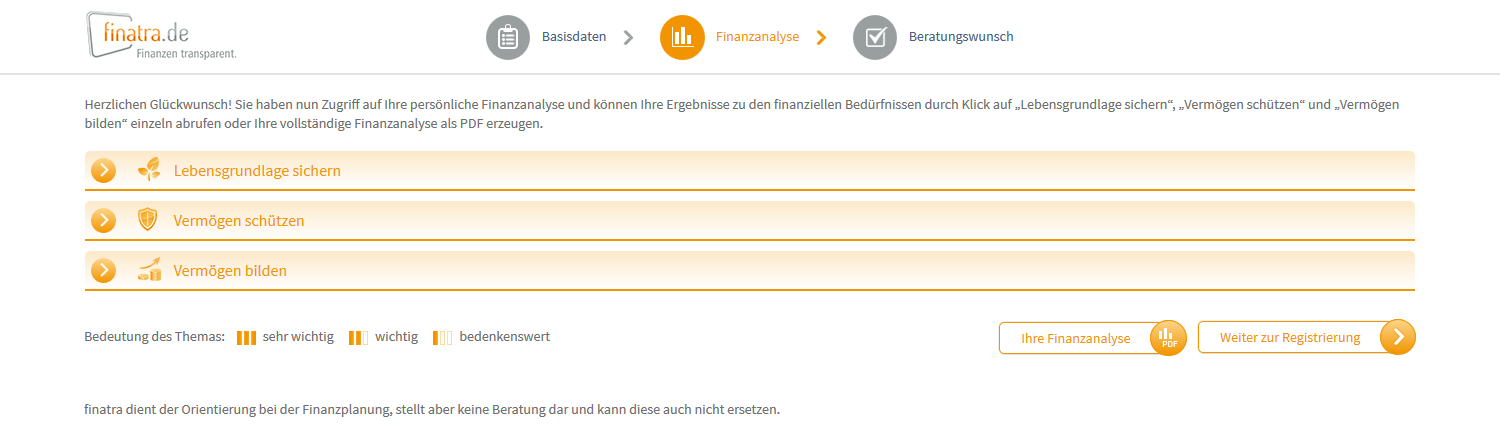Go to the Basisdaten step label

(574, 37)
